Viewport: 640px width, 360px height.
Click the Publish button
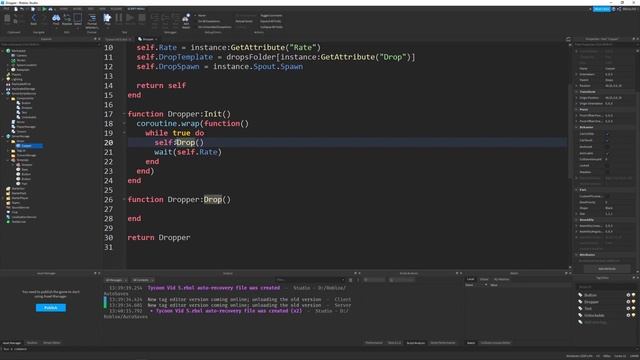[x=51, y=308]
